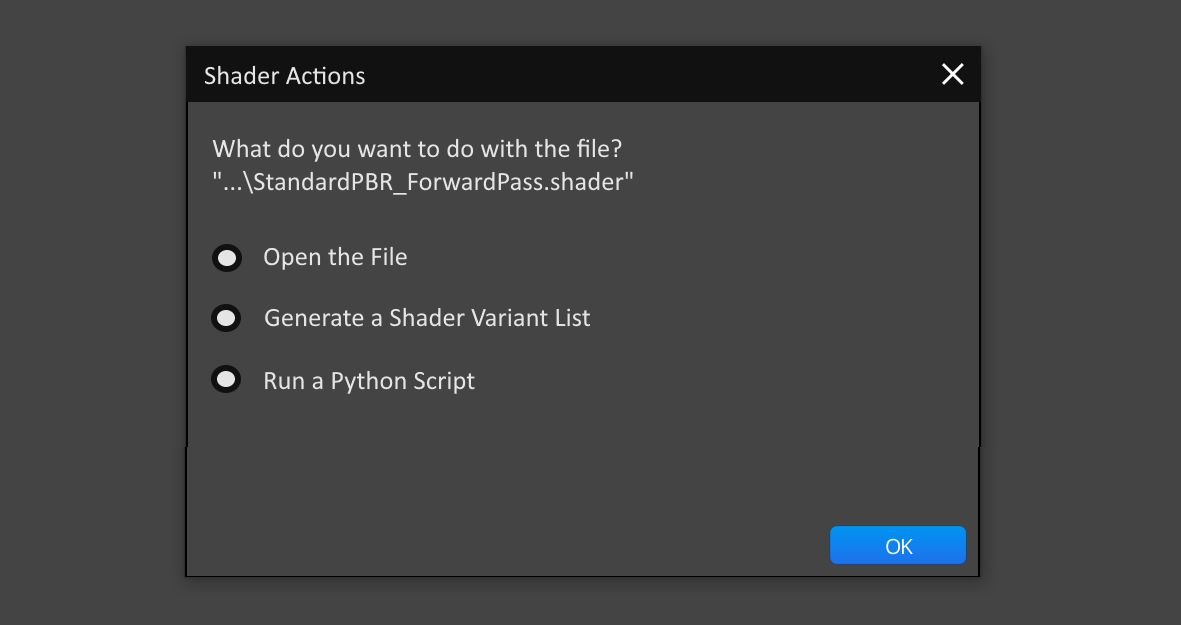Click the "Generate a Shader Variant List" label

[x=427, y=318]
